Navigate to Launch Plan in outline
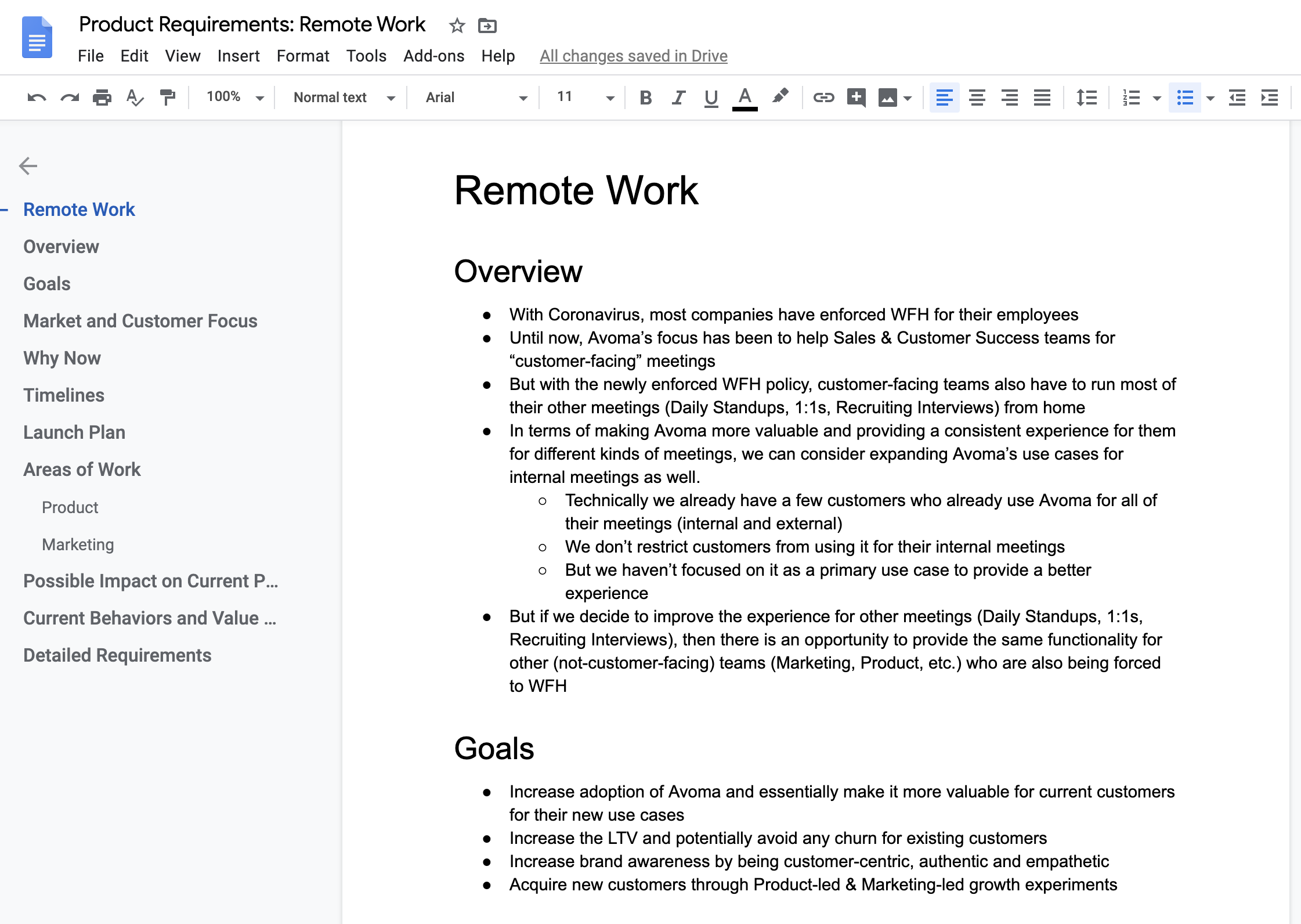Viewport: 1301px width, 924px height. [x=74, y=432]
